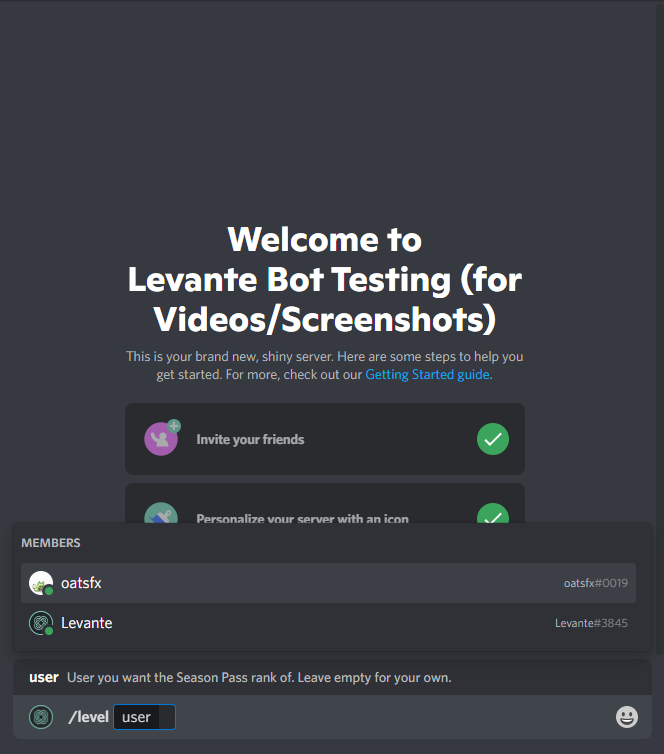This screenshot has height=754, width=664.
Task: Click Levante avatar in members list
Action: point(41,623)
